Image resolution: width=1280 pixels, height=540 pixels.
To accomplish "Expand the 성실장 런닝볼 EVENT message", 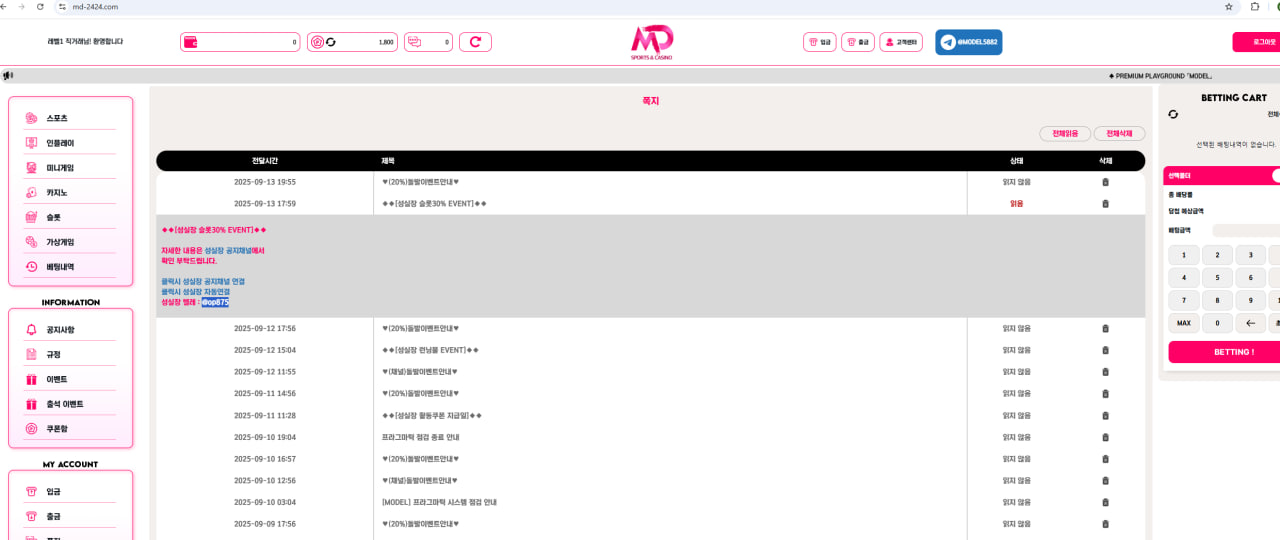I will 430,350.
